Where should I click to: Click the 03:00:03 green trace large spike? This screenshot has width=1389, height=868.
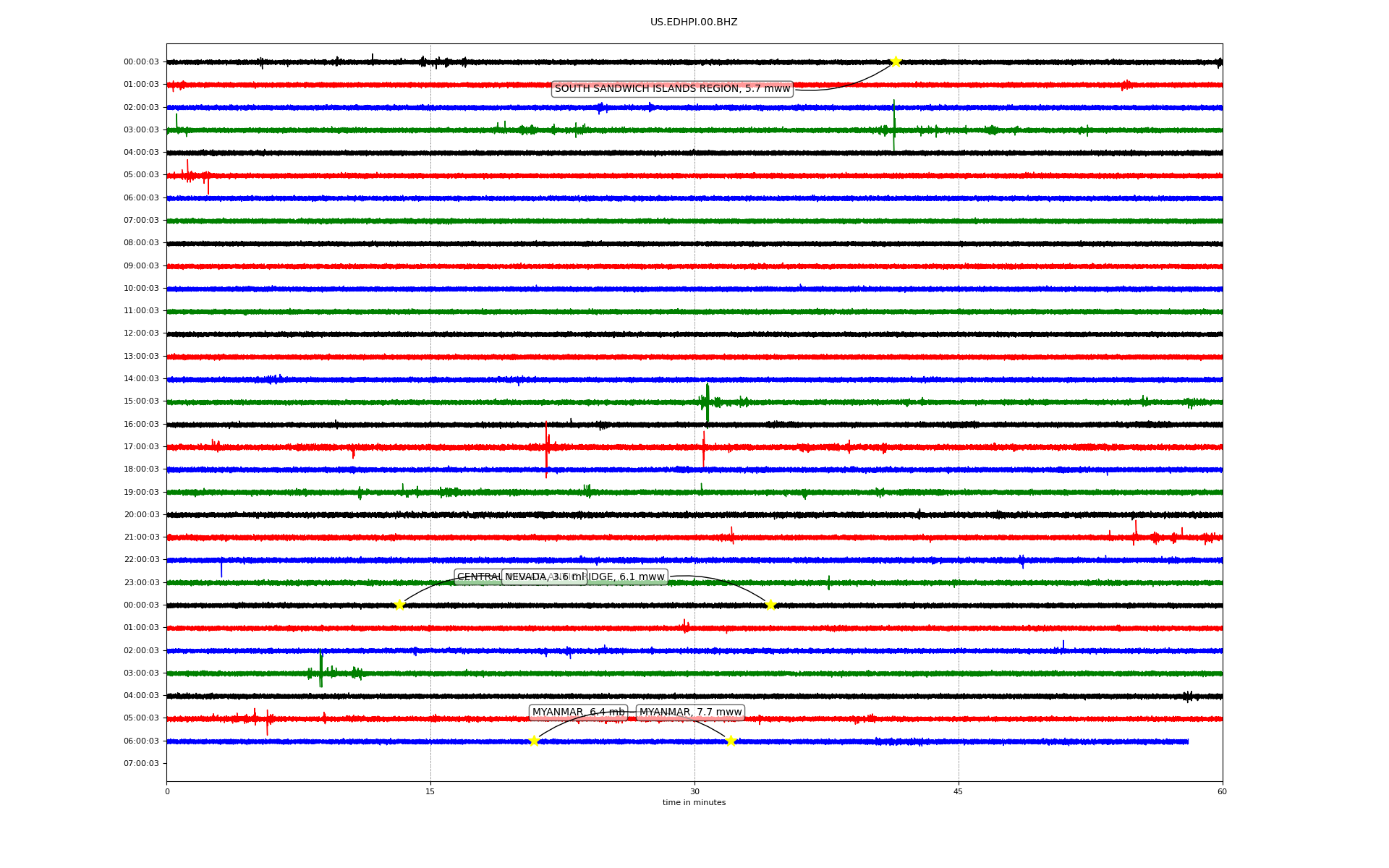point(893,127)
